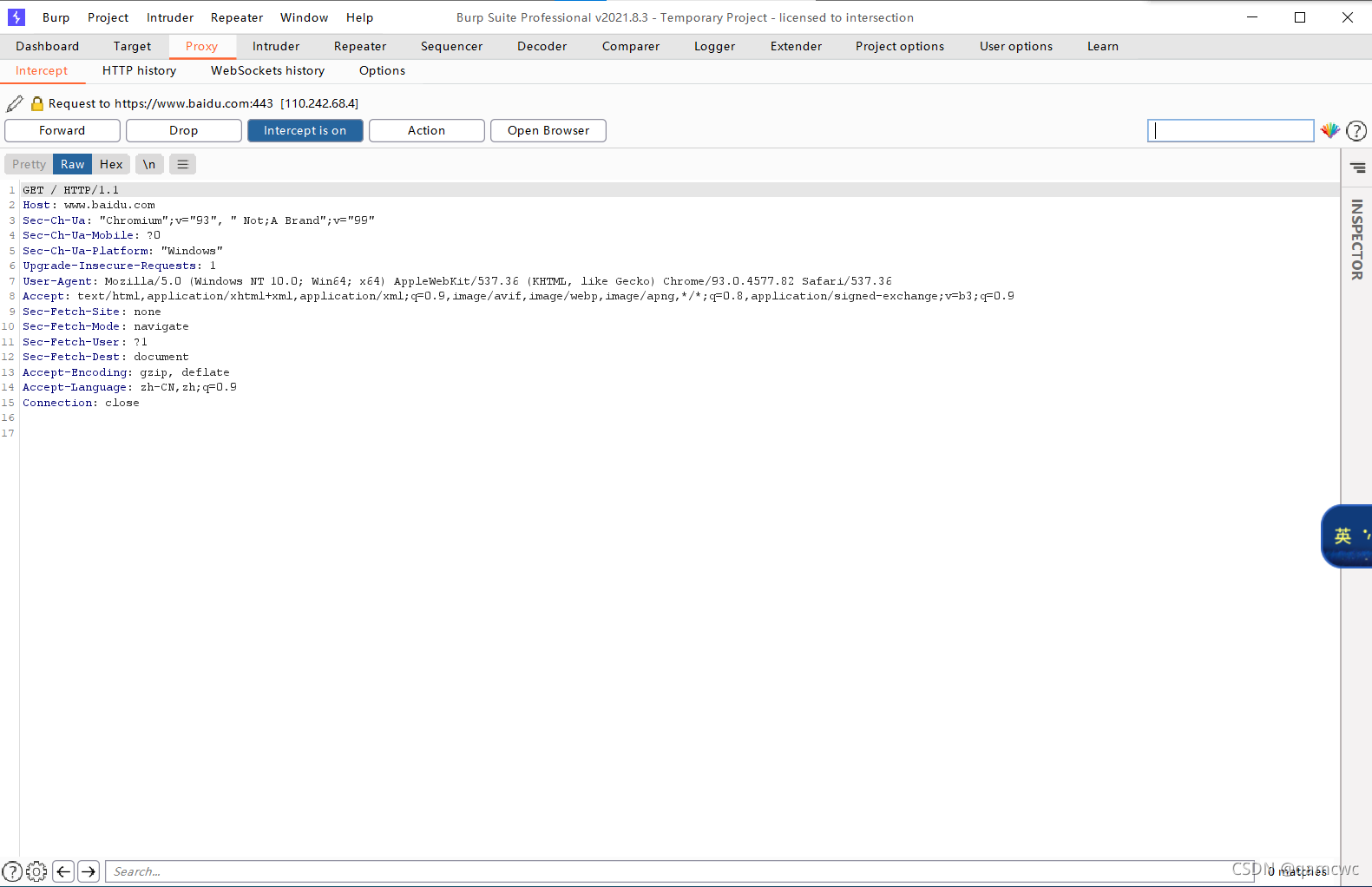The width and height of the screenshot is (1372, 887).
Task: Switch to the Intruder tool tab
Action: tap(276, 46)
